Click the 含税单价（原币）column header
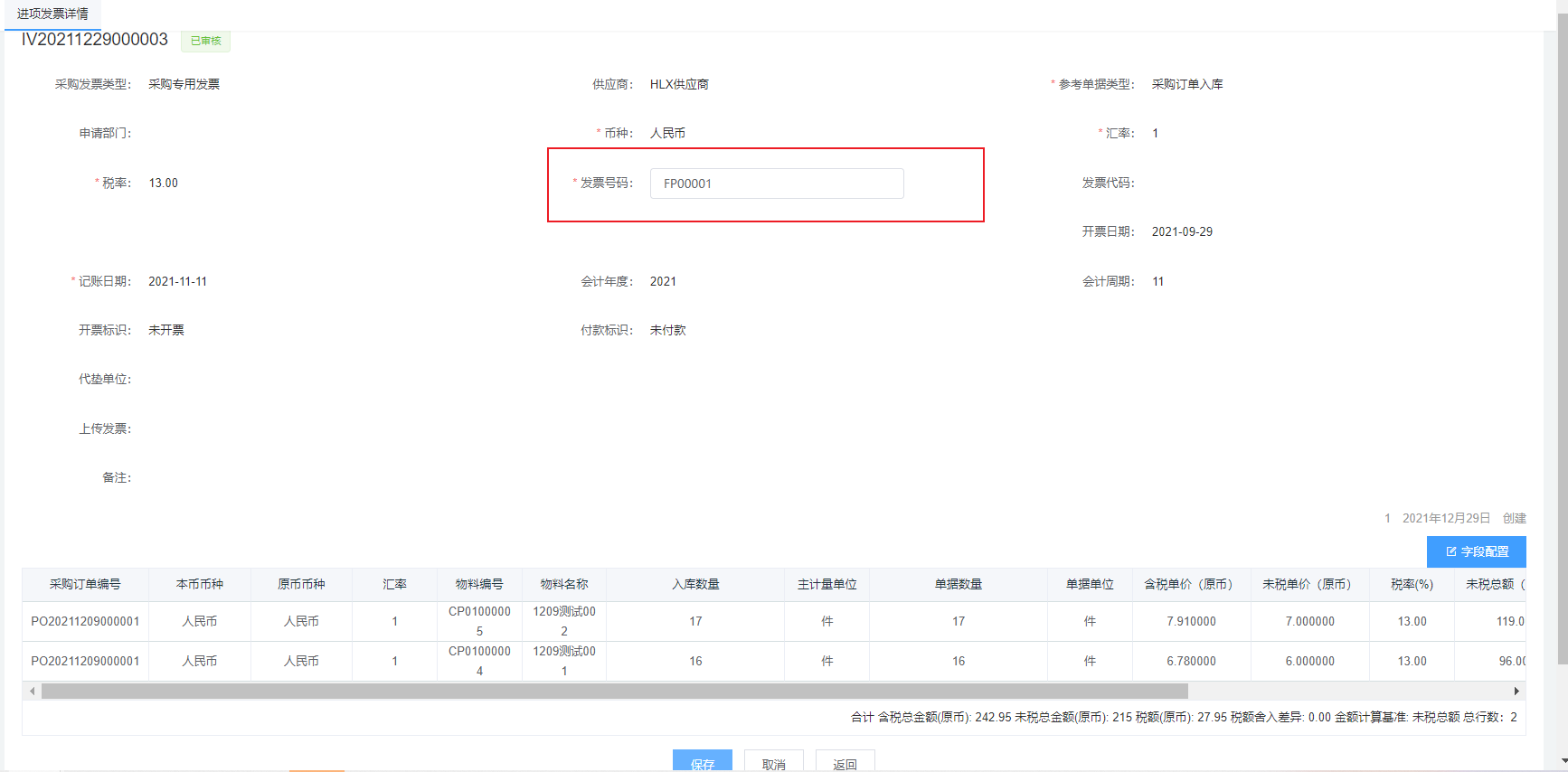The width and height of the screenshot is (1568, 772). coord(1190,585)
